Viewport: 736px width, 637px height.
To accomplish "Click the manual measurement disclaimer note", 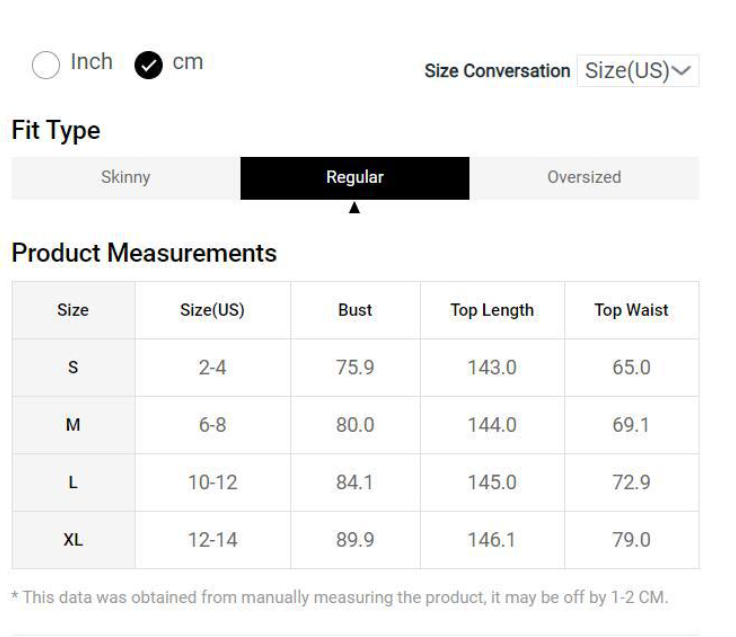I will [x=340, y=598].
